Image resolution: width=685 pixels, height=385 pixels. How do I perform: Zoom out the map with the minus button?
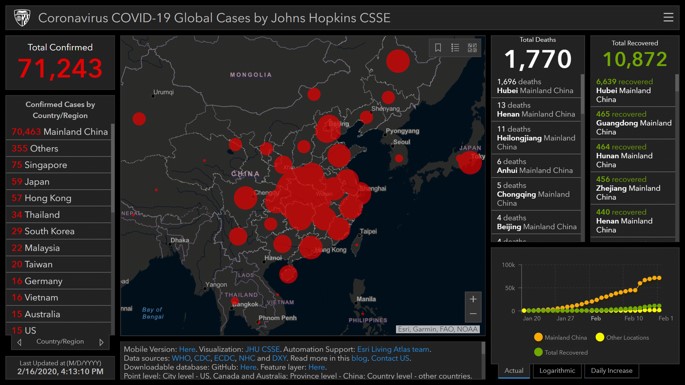pos(473,314)
